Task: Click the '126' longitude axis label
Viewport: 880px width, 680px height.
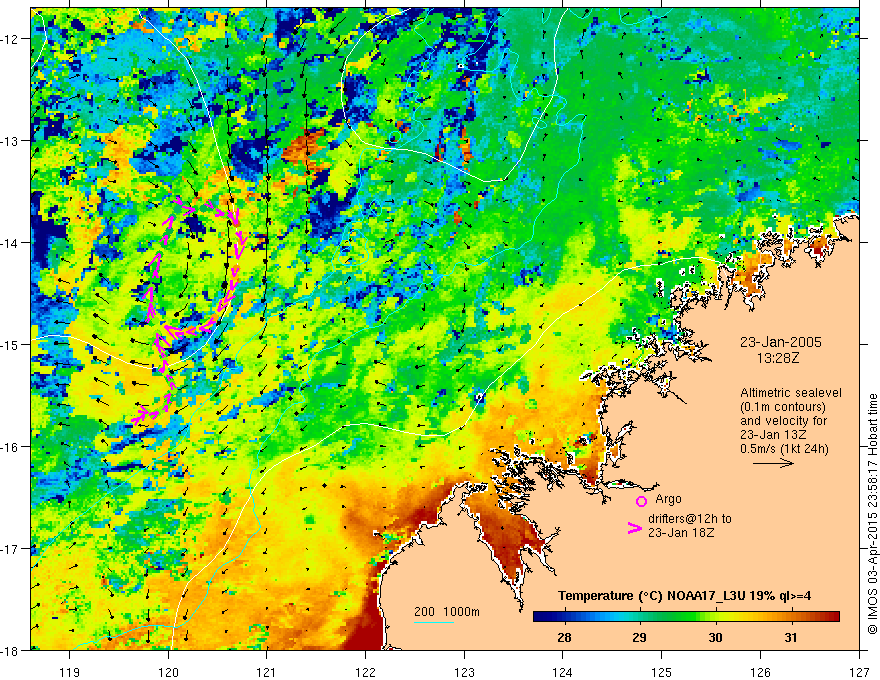Action: tap(760, 672)
